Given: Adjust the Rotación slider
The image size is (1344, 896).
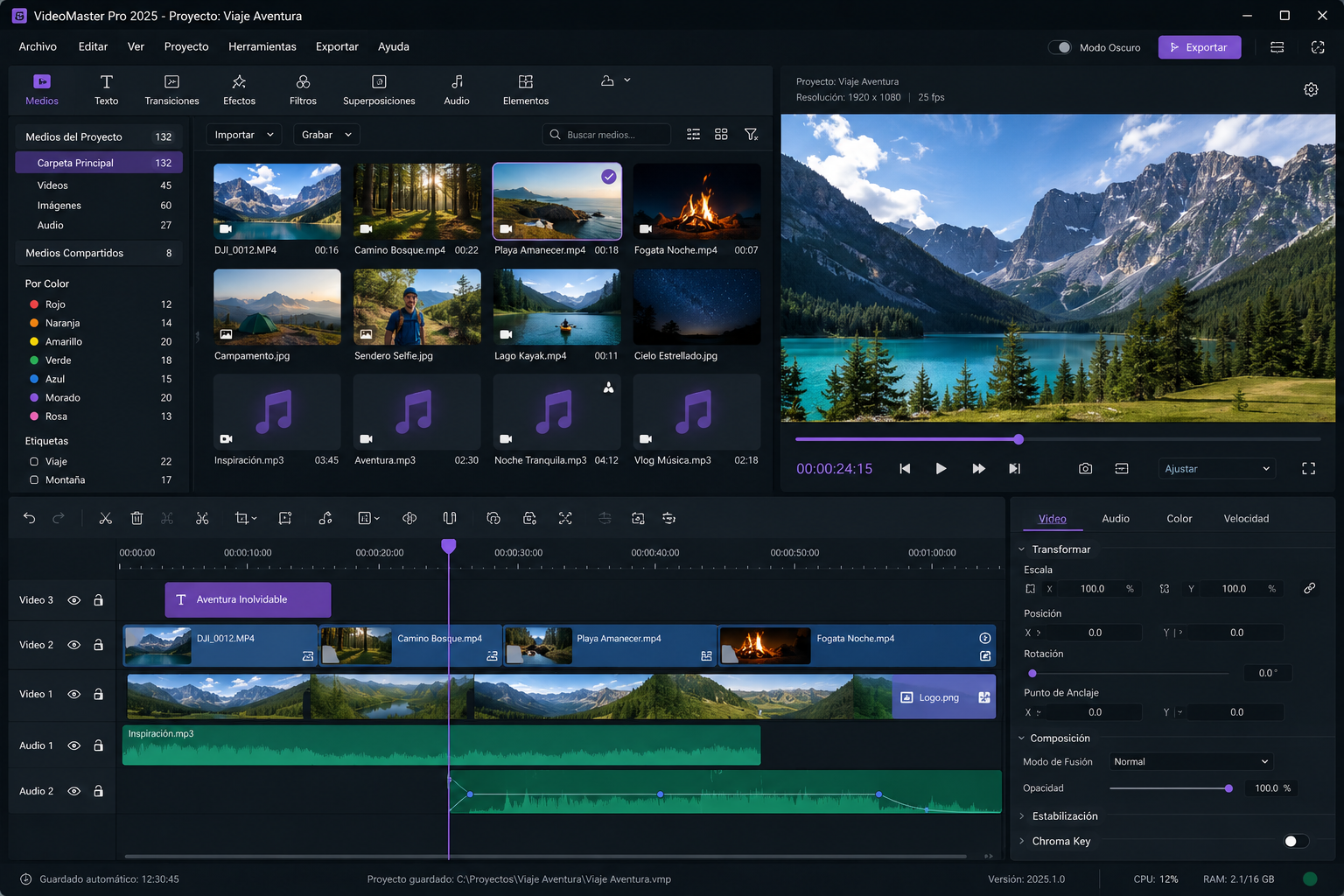Looking at the screenshot, I should pyautogui.click(x=1129, y=673).
